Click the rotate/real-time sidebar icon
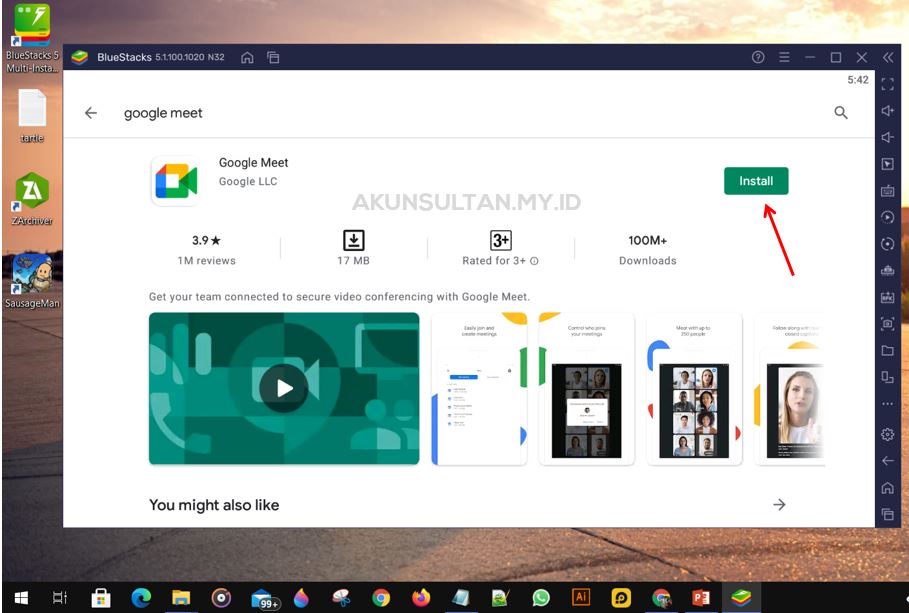909x613 pixels. (888, 244)
